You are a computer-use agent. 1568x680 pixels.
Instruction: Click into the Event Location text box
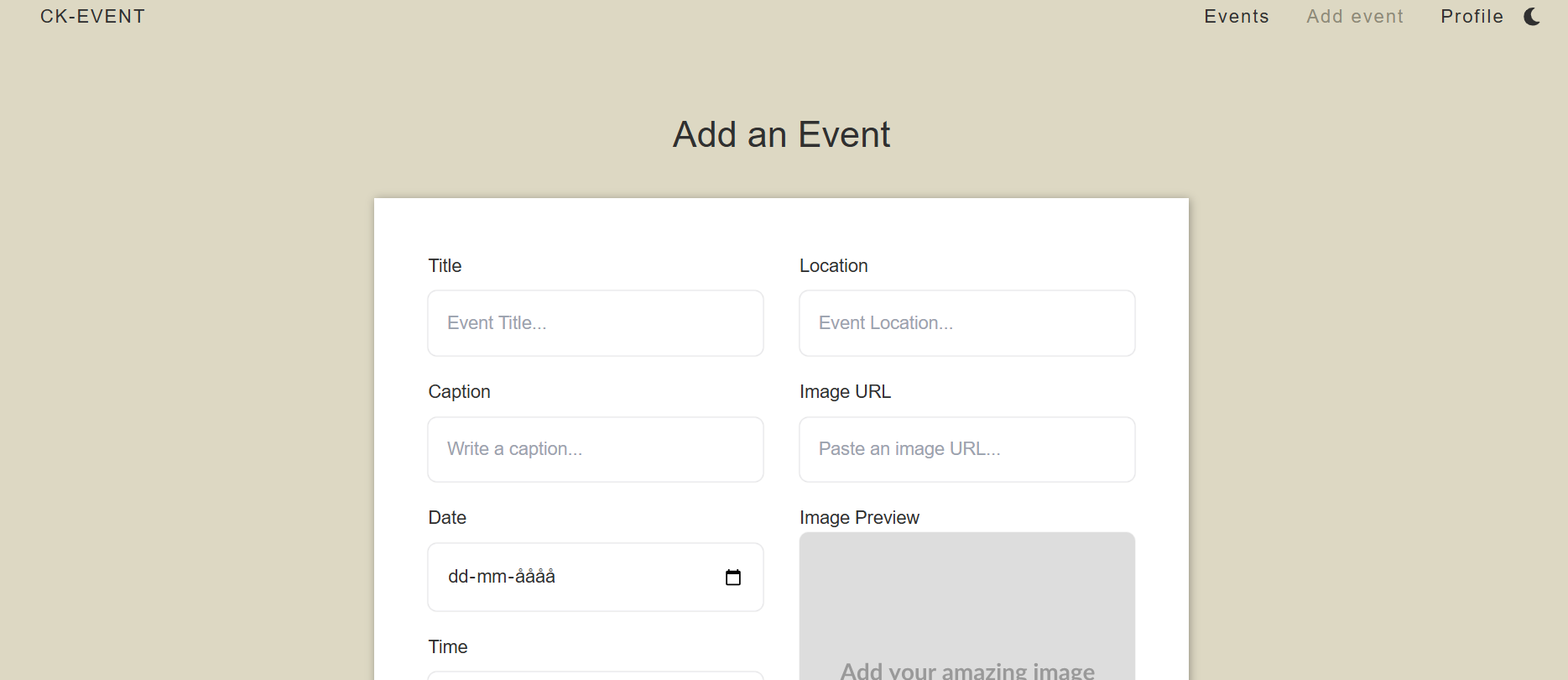coord(966,323)
